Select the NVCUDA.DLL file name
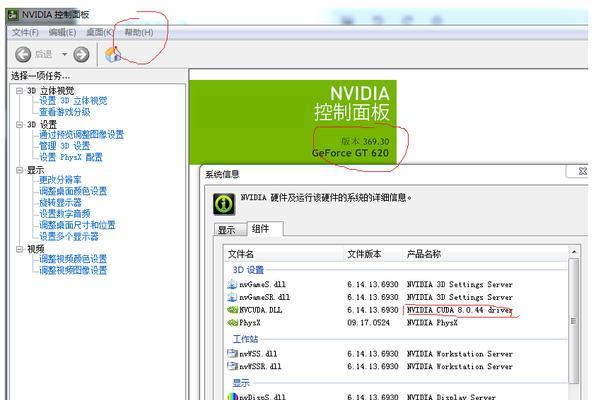 (261, 310)
